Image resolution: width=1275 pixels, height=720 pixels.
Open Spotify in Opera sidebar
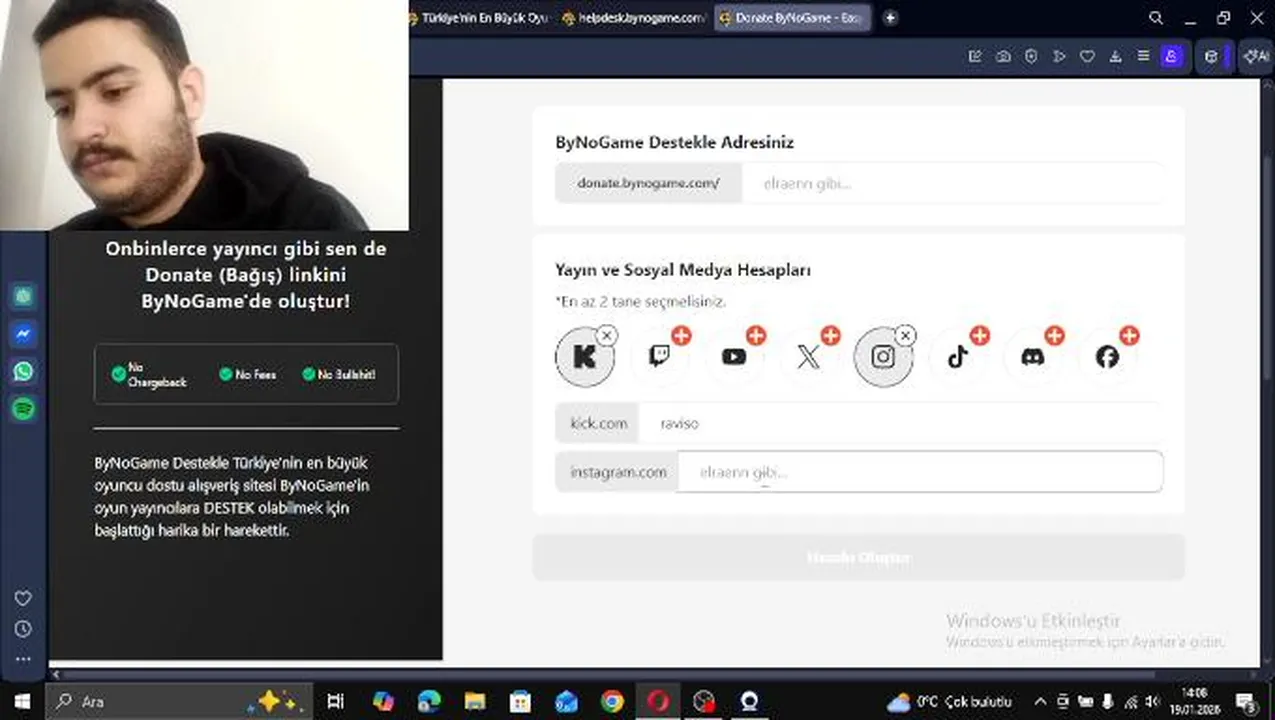[x=24, y=409]
